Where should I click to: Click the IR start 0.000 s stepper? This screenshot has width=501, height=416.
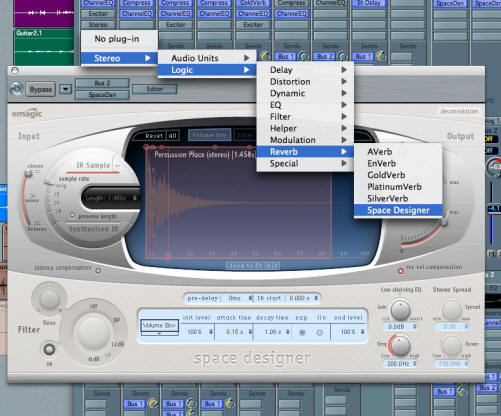316,298
